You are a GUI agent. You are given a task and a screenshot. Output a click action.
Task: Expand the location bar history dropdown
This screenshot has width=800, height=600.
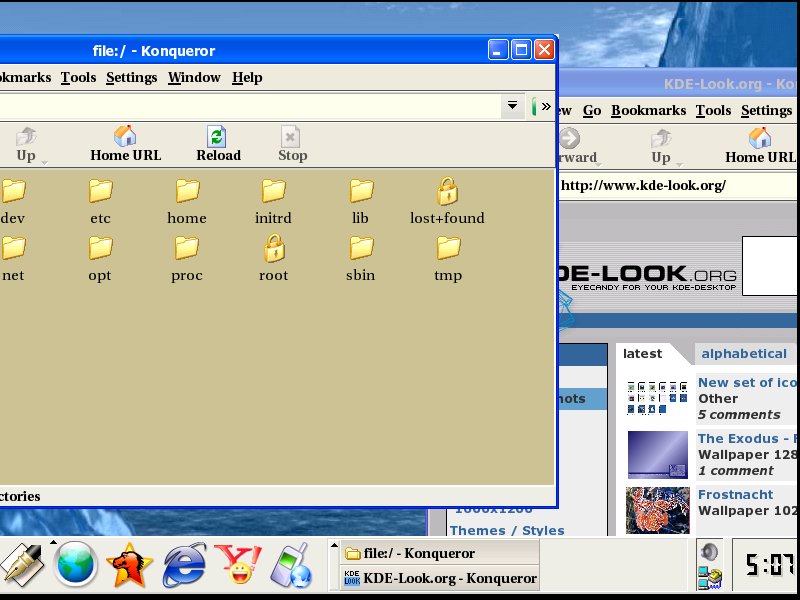(x=512, y=106)
